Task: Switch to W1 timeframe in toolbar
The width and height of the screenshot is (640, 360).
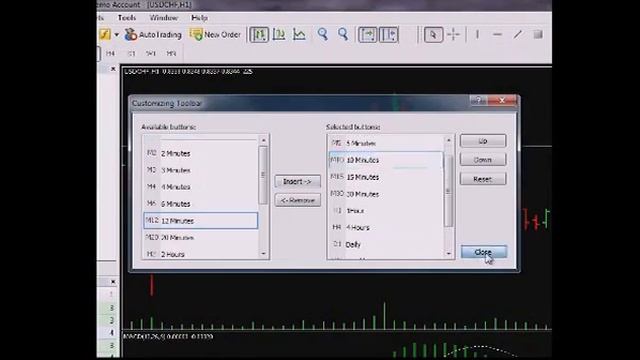Action: pos(151,53)
